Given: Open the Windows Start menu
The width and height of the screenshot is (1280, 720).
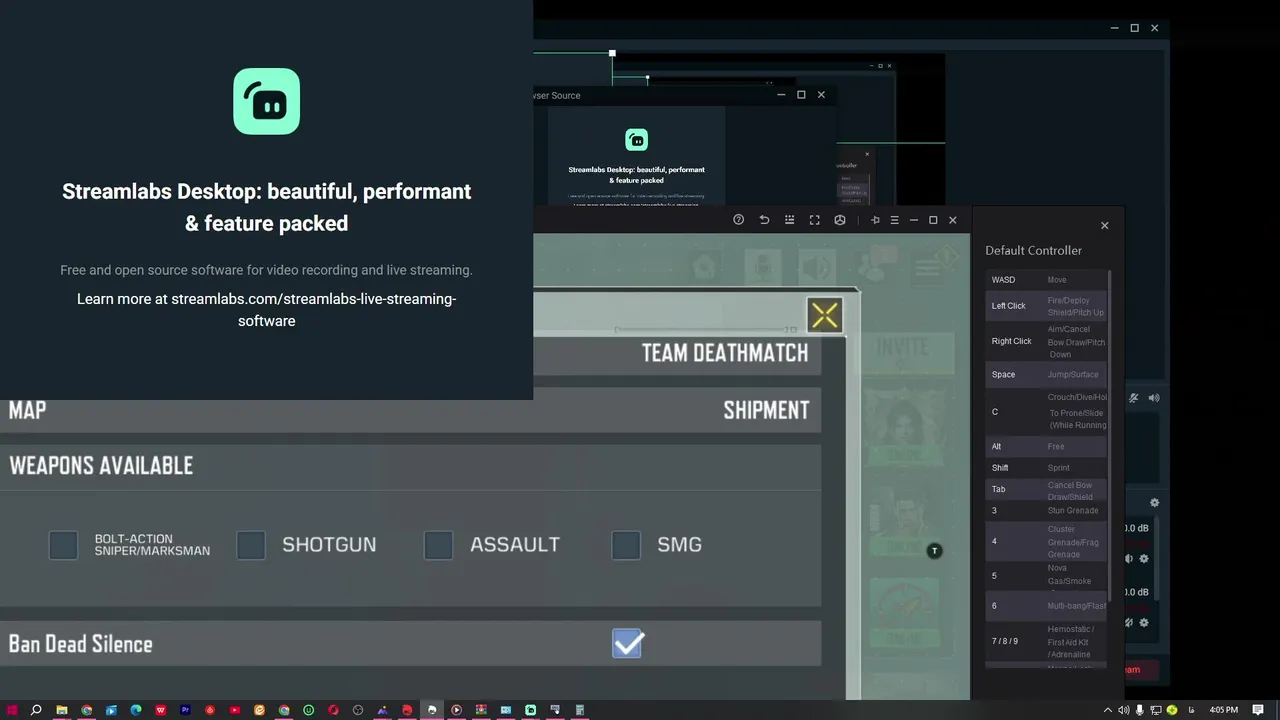Looking at the screenshot, I should (x=12, y=710).
